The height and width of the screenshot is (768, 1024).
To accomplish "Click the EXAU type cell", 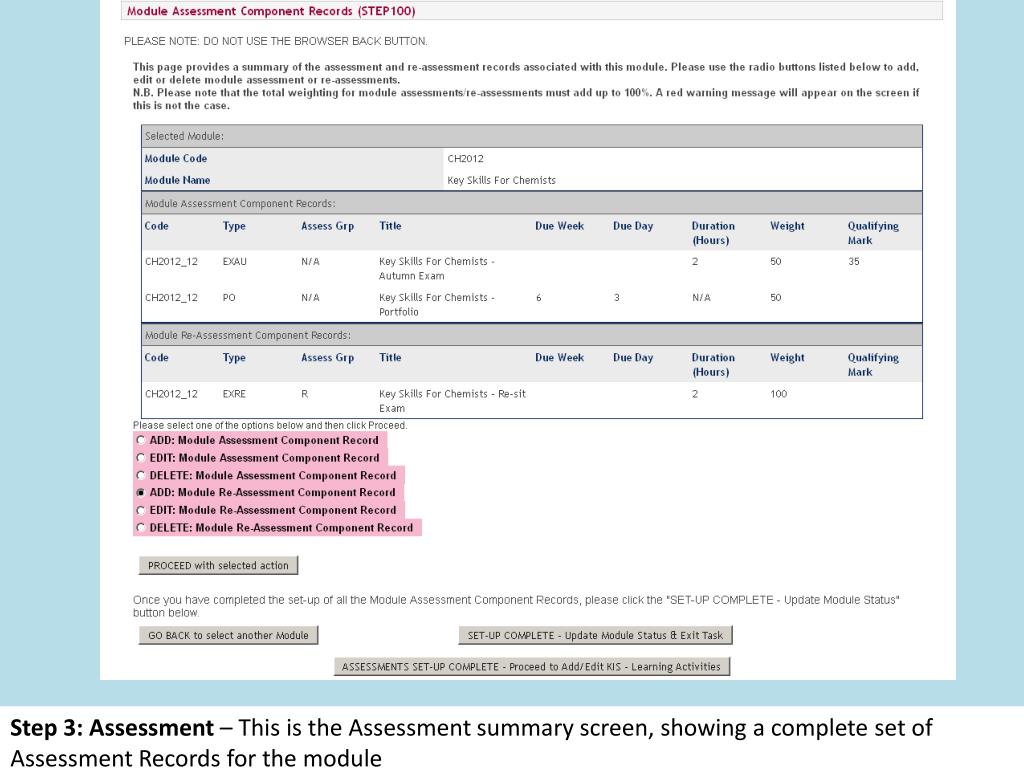I will click(234, 261).
